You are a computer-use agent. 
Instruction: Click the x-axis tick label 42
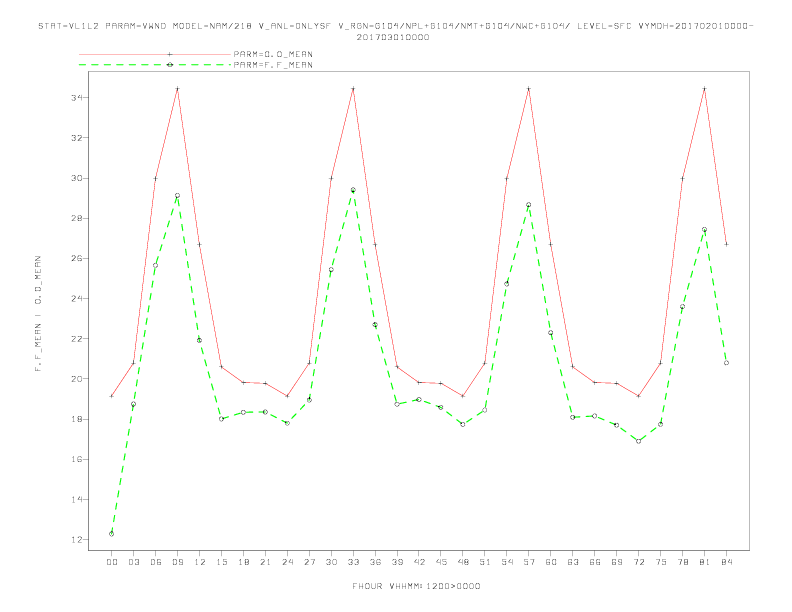click(x=419, y=562)
